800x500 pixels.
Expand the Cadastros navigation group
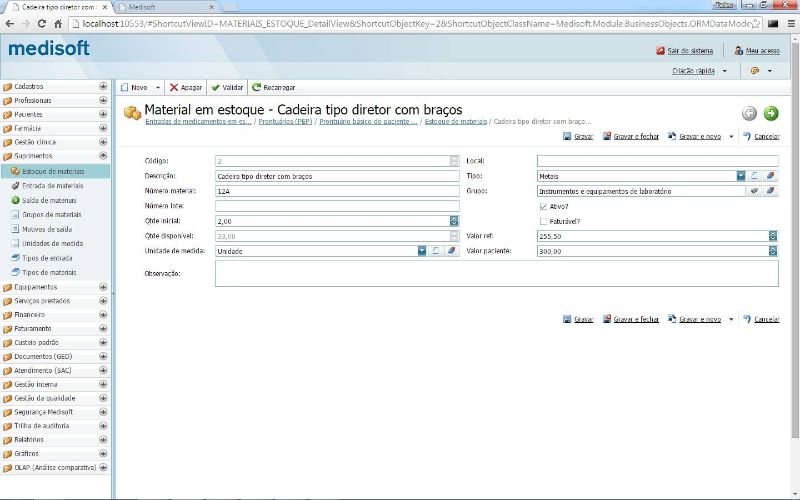(x=103, y=86)
